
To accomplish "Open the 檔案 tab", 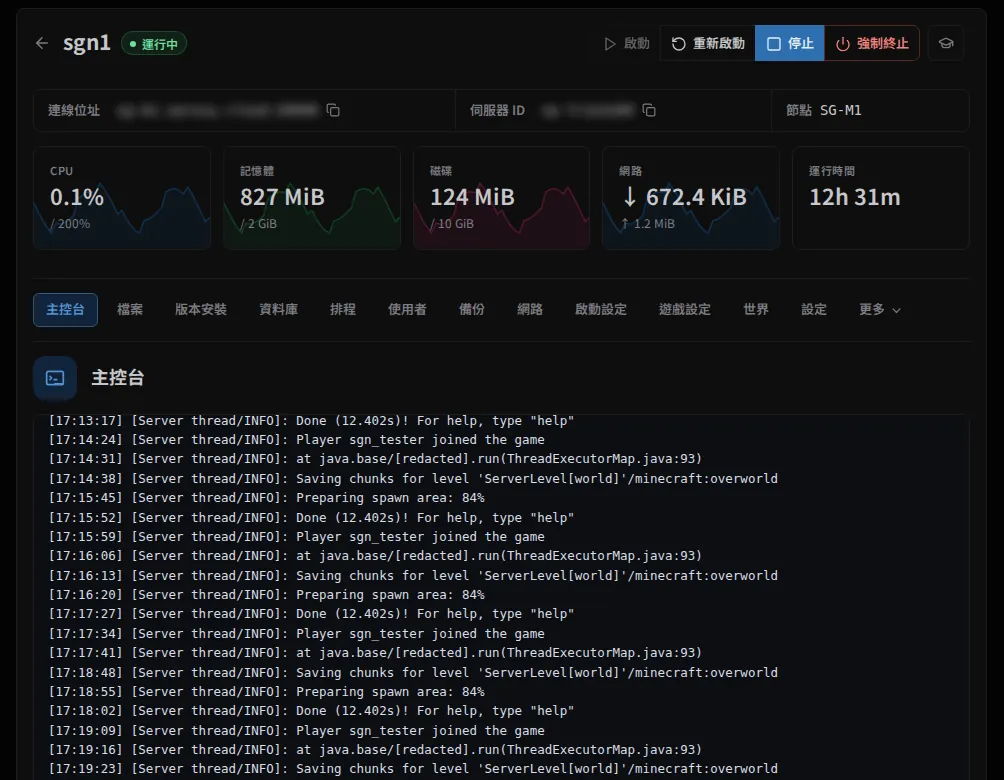I will [130, 310].
